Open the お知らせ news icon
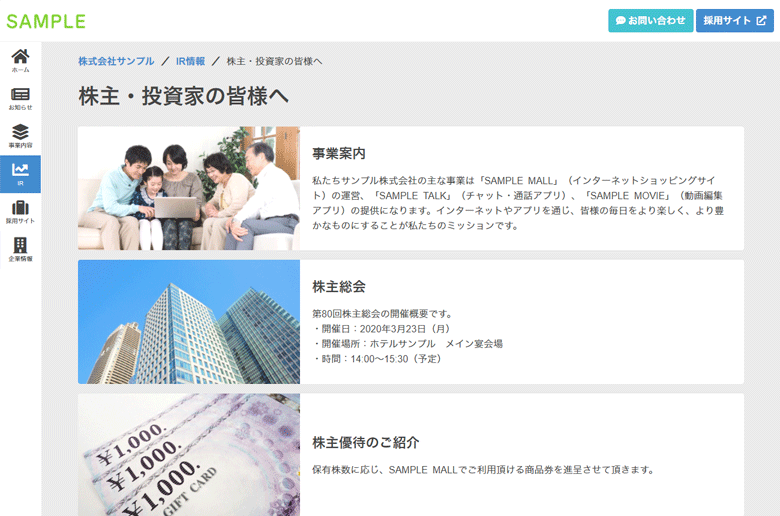 coord(20,94)
